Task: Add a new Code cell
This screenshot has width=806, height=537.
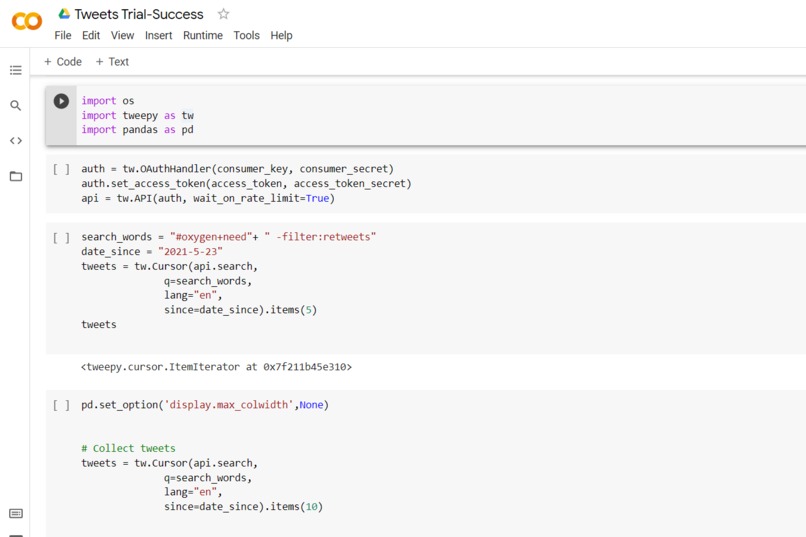Action: tap(63, 62)
